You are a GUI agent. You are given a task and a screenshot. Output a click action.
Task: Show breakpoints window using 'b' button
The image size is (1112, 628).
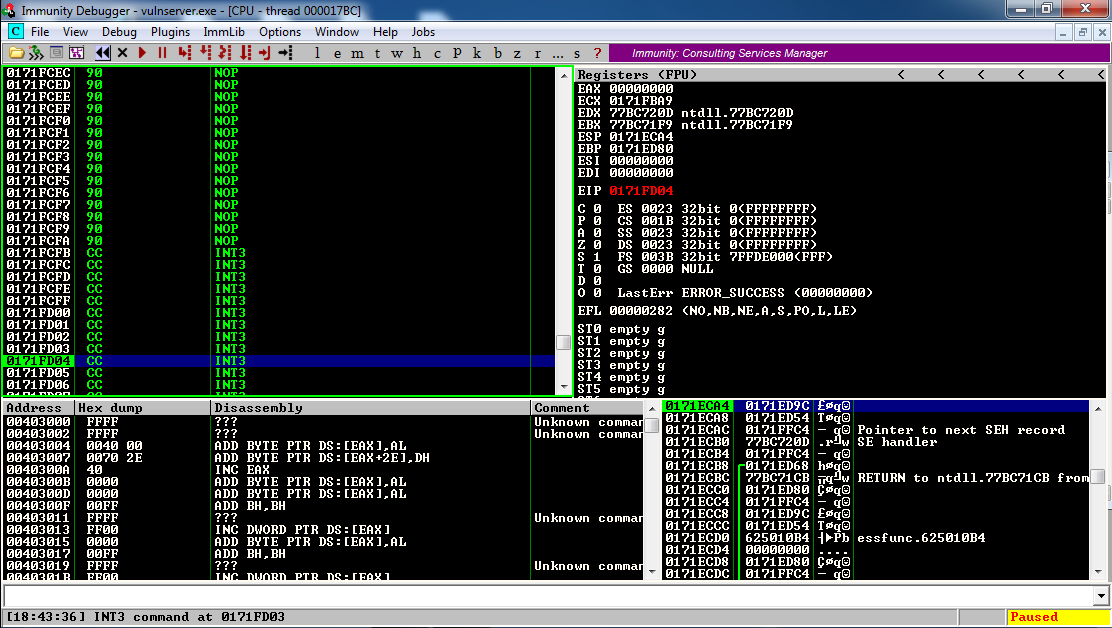tap(497, 53)
